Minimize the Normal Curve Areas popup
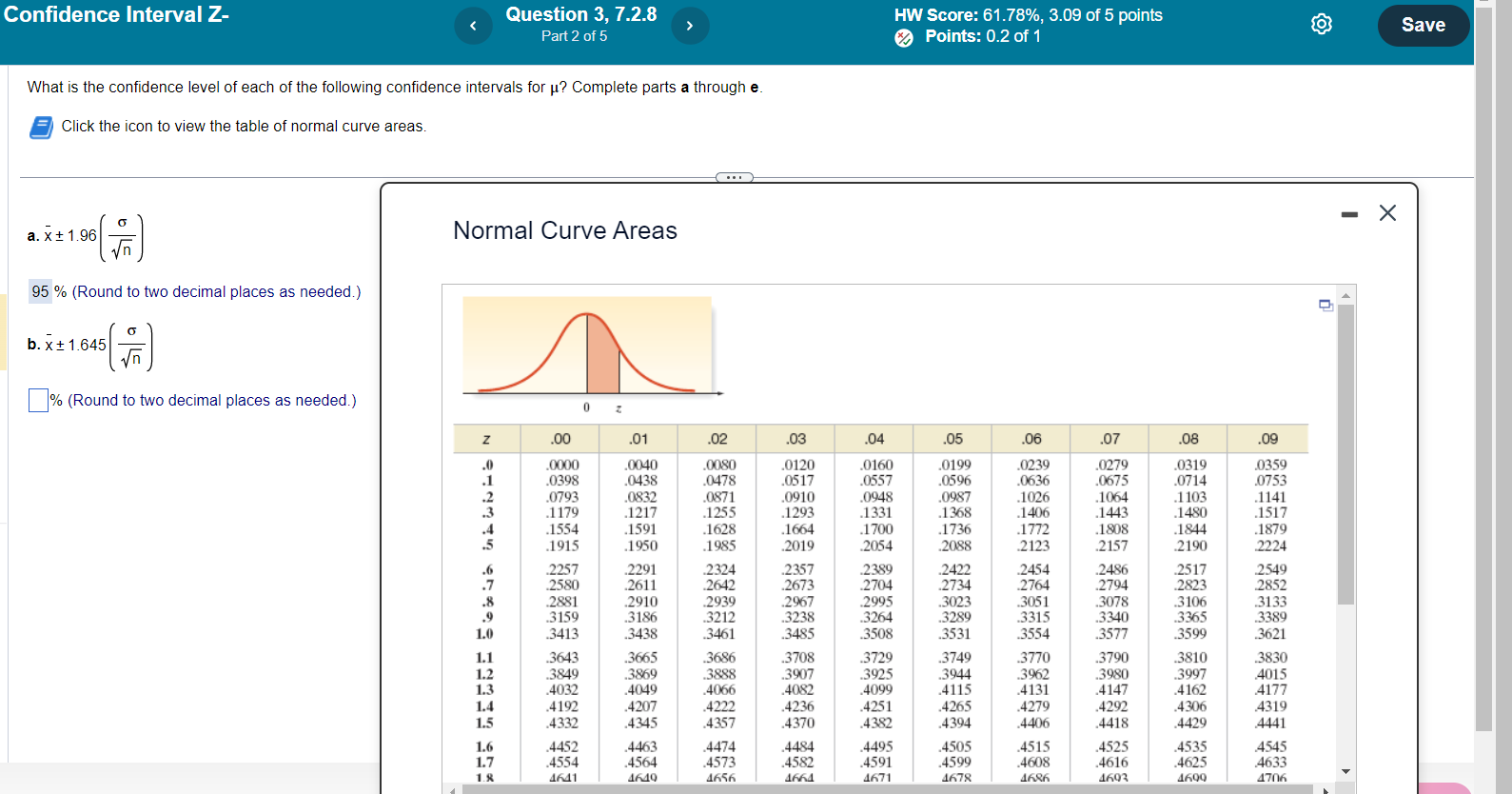The height and width of the screenshot is (794, 1512). click(1349, 214)
